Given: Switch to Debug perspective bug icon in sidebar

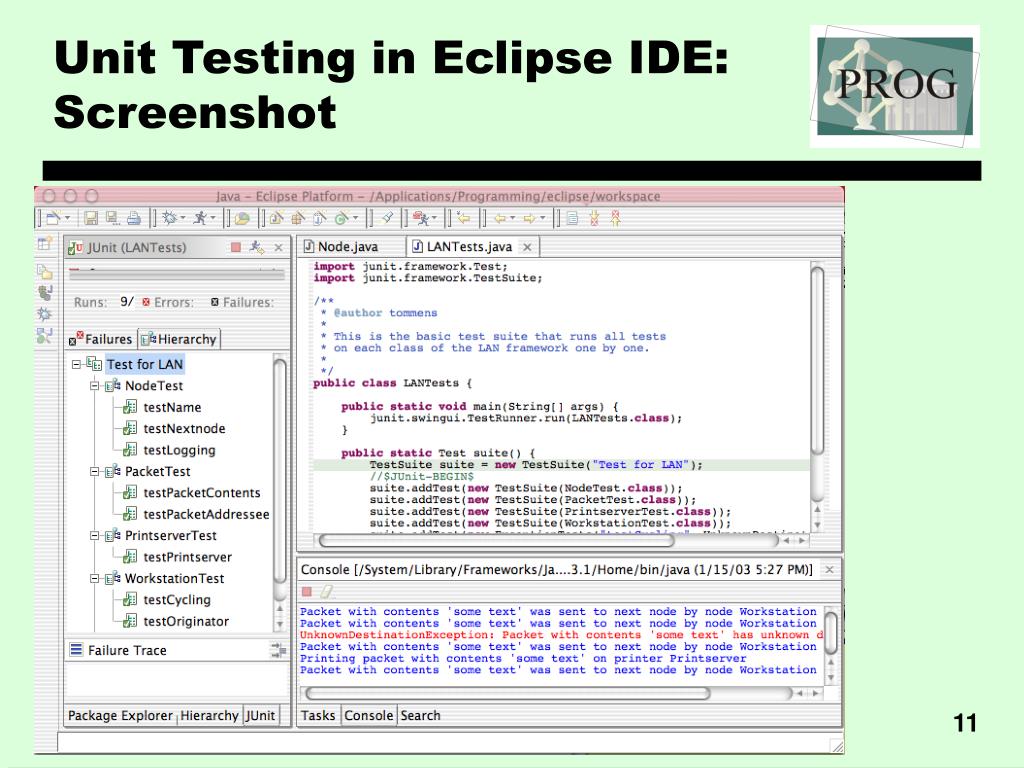Looking at the screenshot, I should [44, 314].
